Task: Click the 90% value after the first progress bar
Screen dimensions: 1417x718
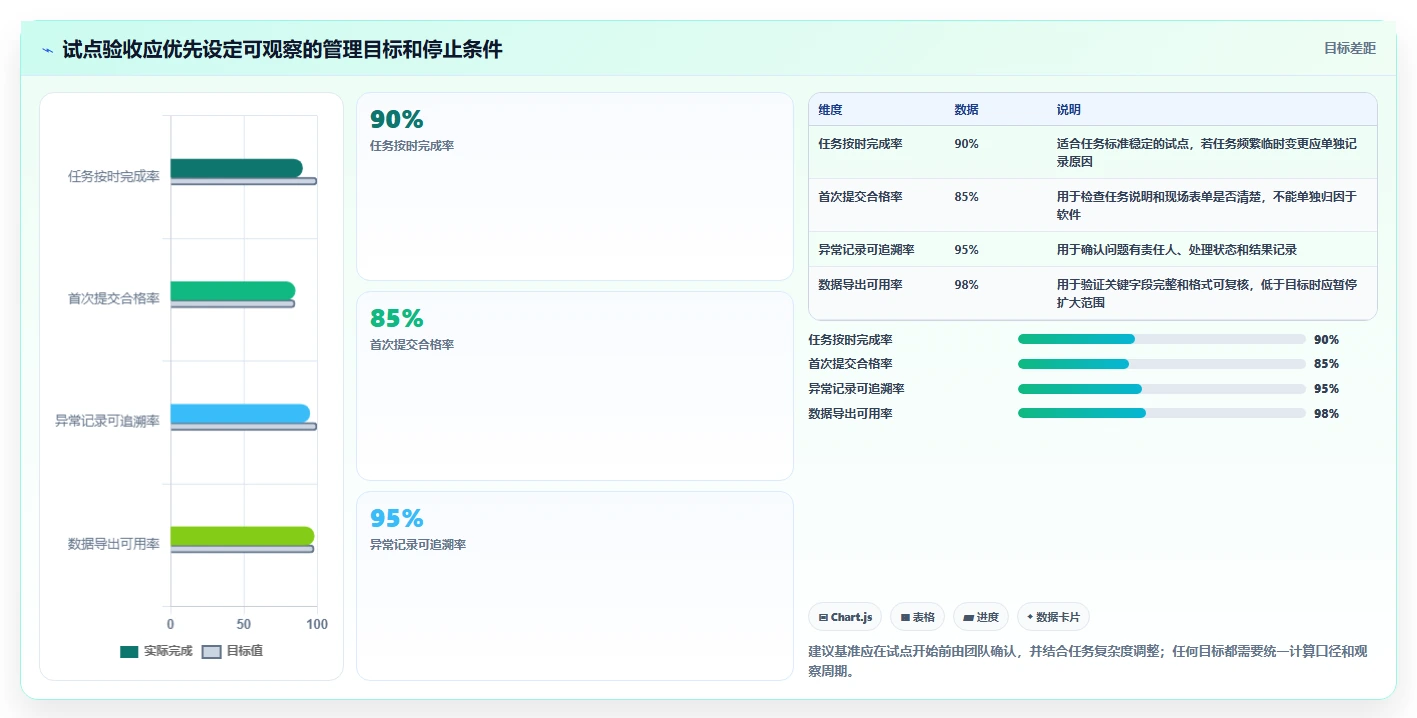Action: coord(1326,340)
